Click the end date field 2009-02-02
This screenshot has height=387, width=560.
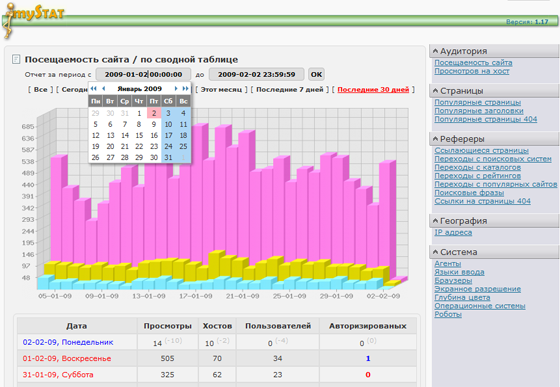point(256,75)
